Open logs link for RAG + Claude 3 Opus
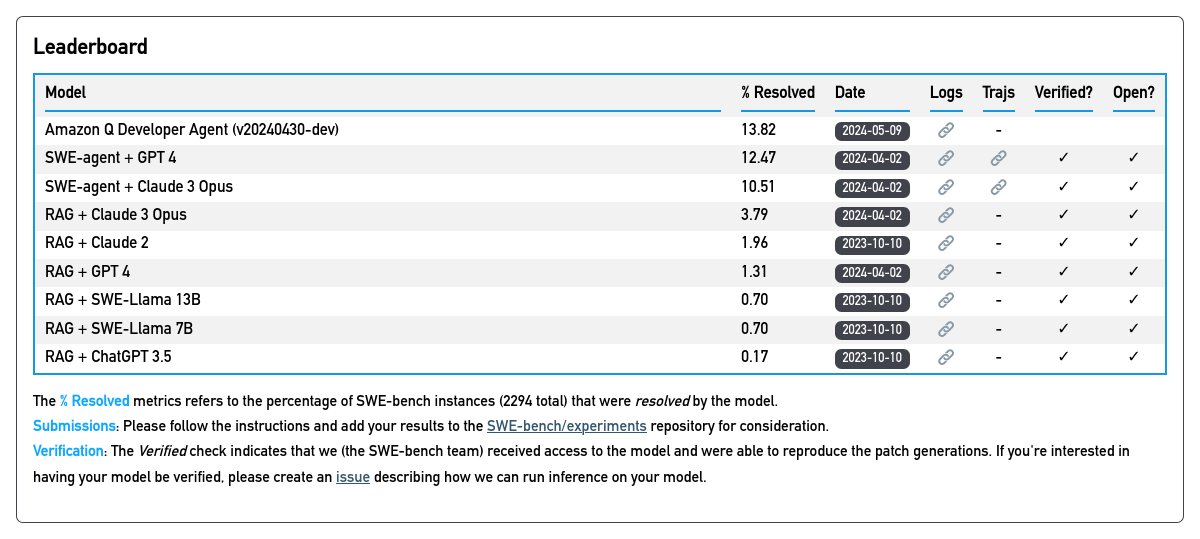Image resolution: width=1200 pixels, height=539 pixels. click(946, 215)
